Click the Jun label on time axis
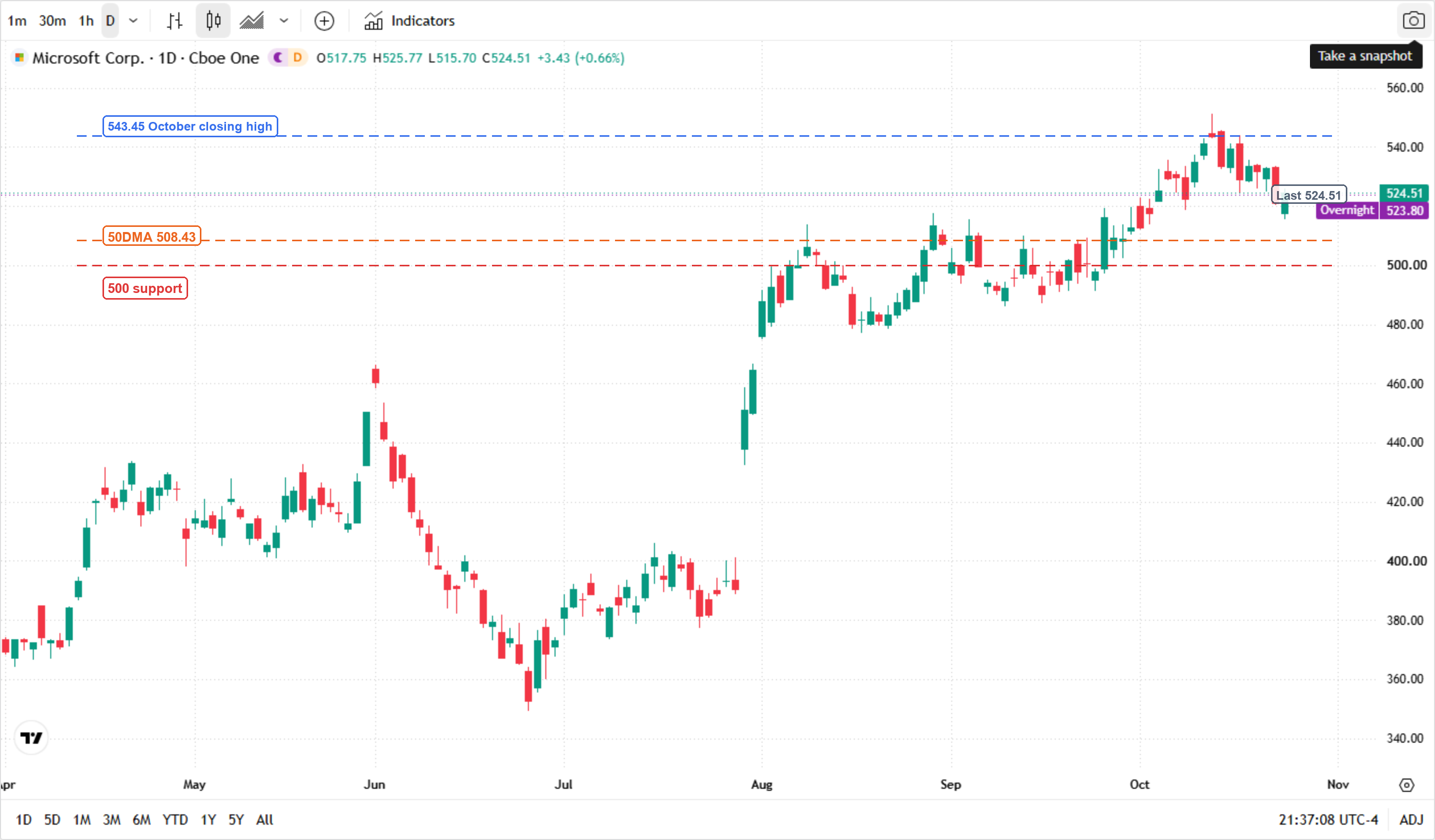Viewport: 1435px width, 840px height. pyautogui.click(x=375, y=785)
